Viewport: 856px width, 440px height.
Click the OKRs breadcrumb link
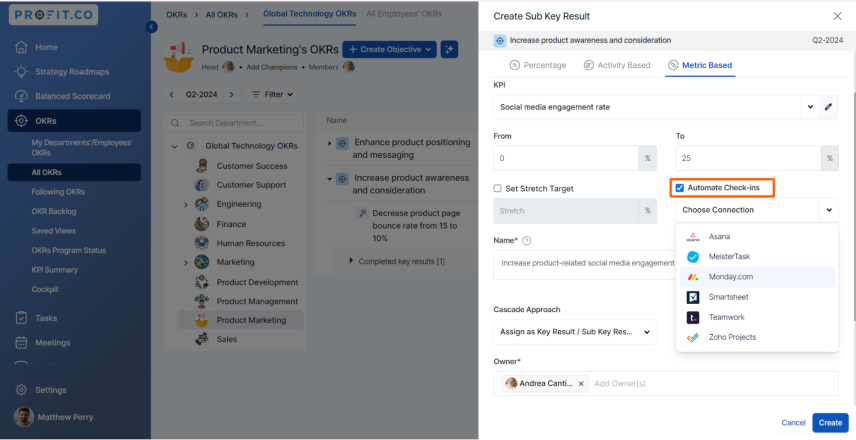(x=176, y=15)
